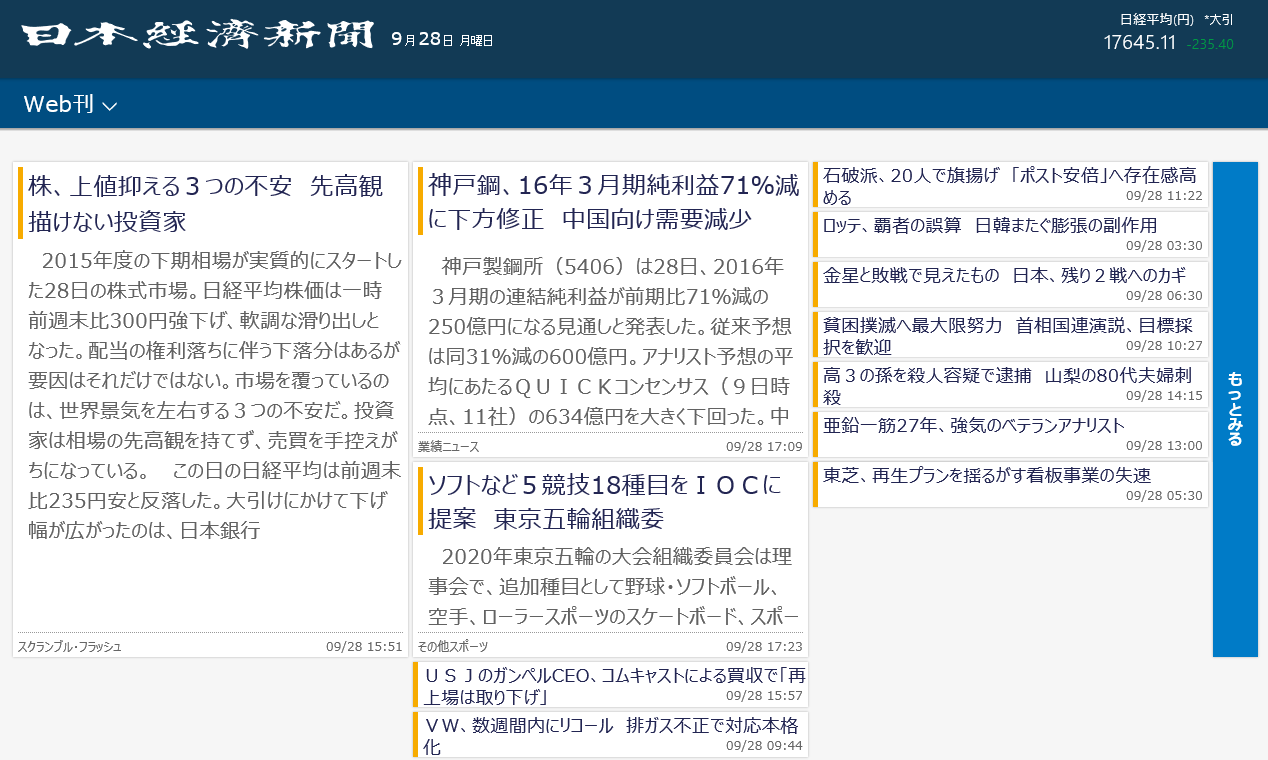Image resolution: width=1268 pixels, height=760 pixels.
Task: Open the Web刊 dropdown menu
Action: point(71,104)
